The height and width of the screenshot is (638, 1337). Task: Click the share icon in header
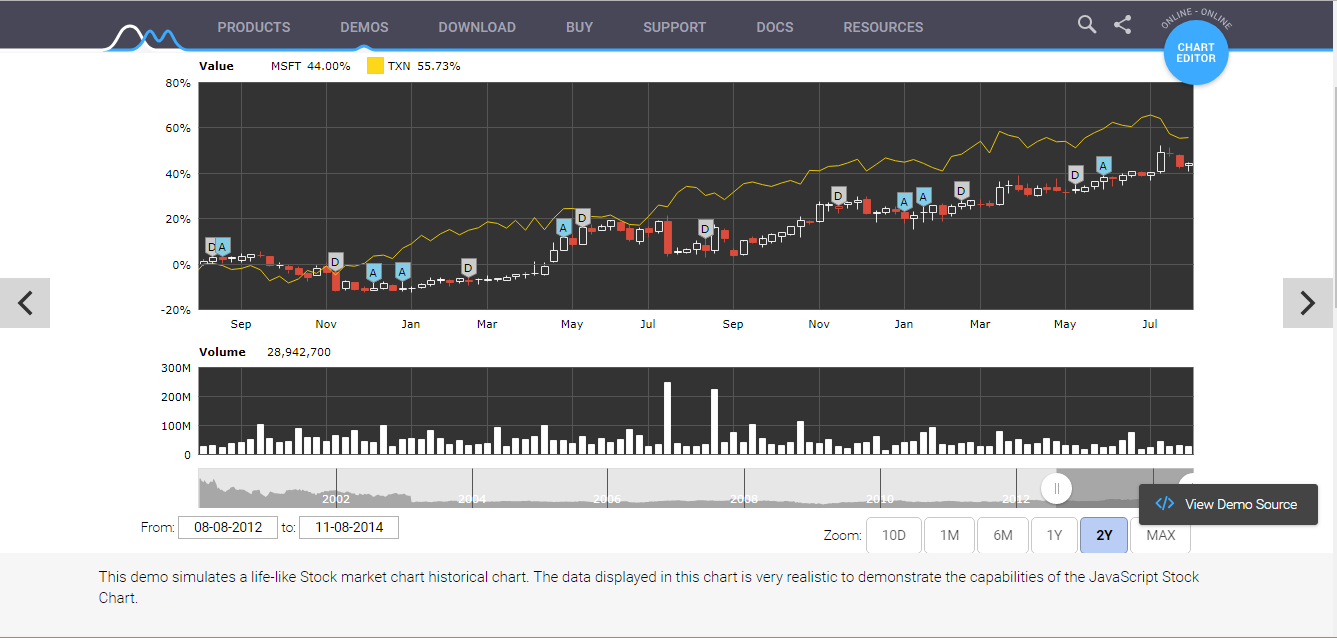click(1122, 25)
